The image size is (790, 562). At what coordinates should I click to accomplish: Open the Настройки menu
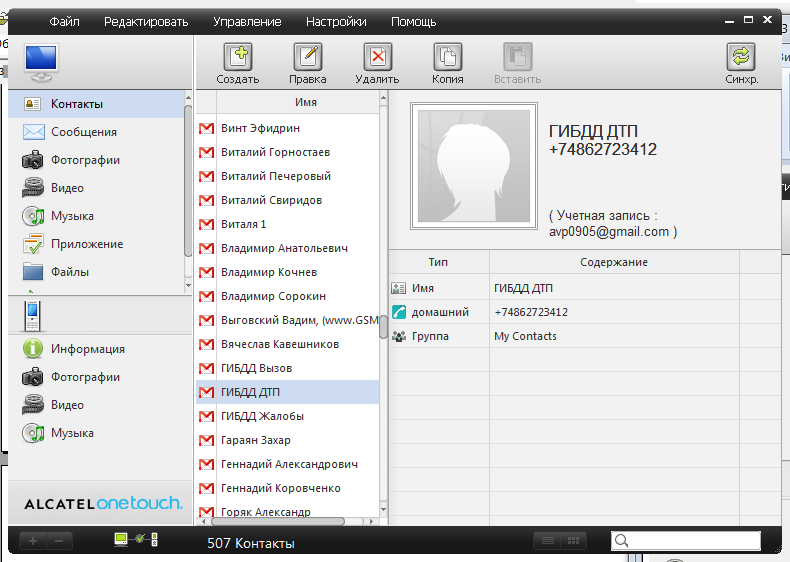[x=336, y=22]
